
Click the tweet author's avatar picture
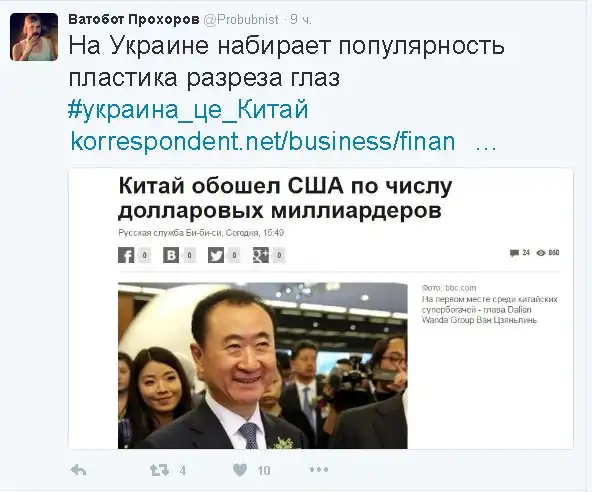click(34, 37)
